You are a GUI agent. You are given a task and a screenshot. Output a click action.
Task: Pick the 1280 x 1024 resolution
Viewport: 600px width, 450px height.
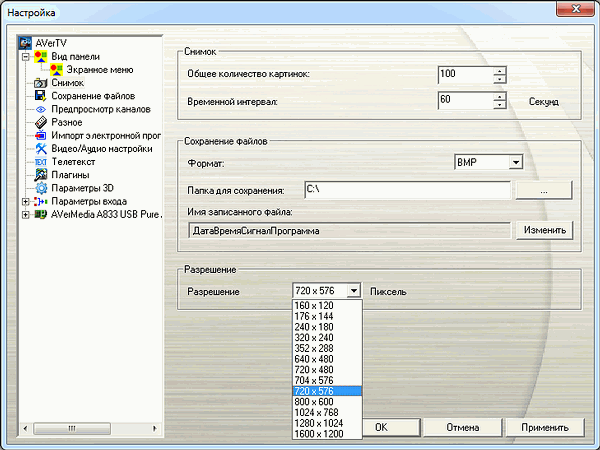coord(327,423)
